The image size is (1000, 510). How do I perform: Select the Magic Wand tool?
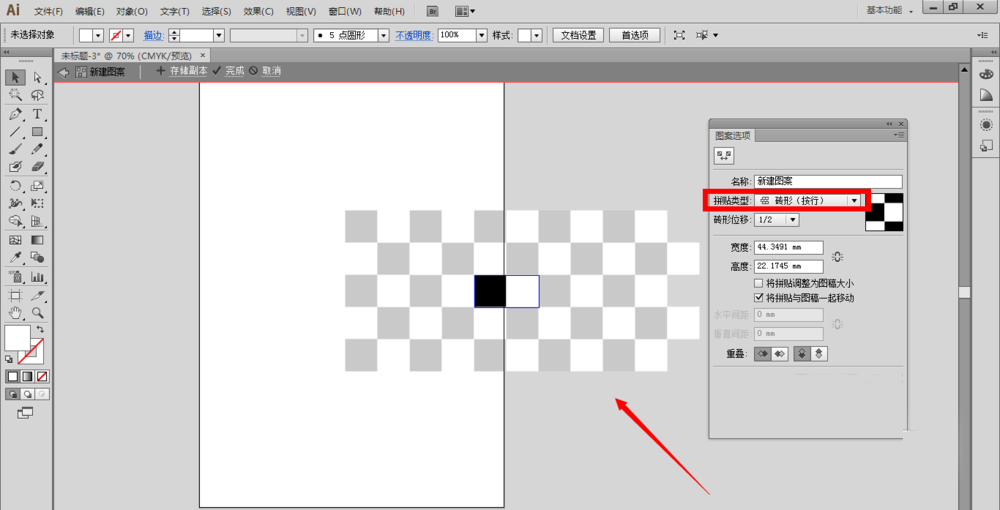tap(15, 96)
